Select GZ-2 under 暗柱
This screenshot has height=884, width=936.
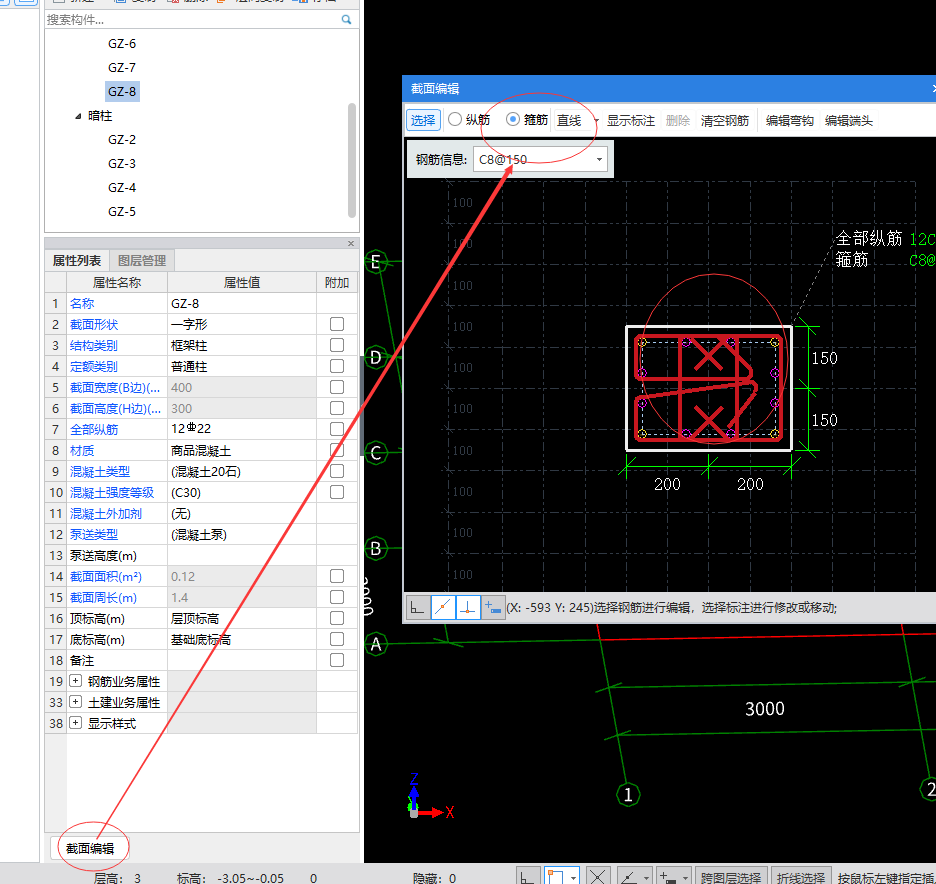coord(122,140)
